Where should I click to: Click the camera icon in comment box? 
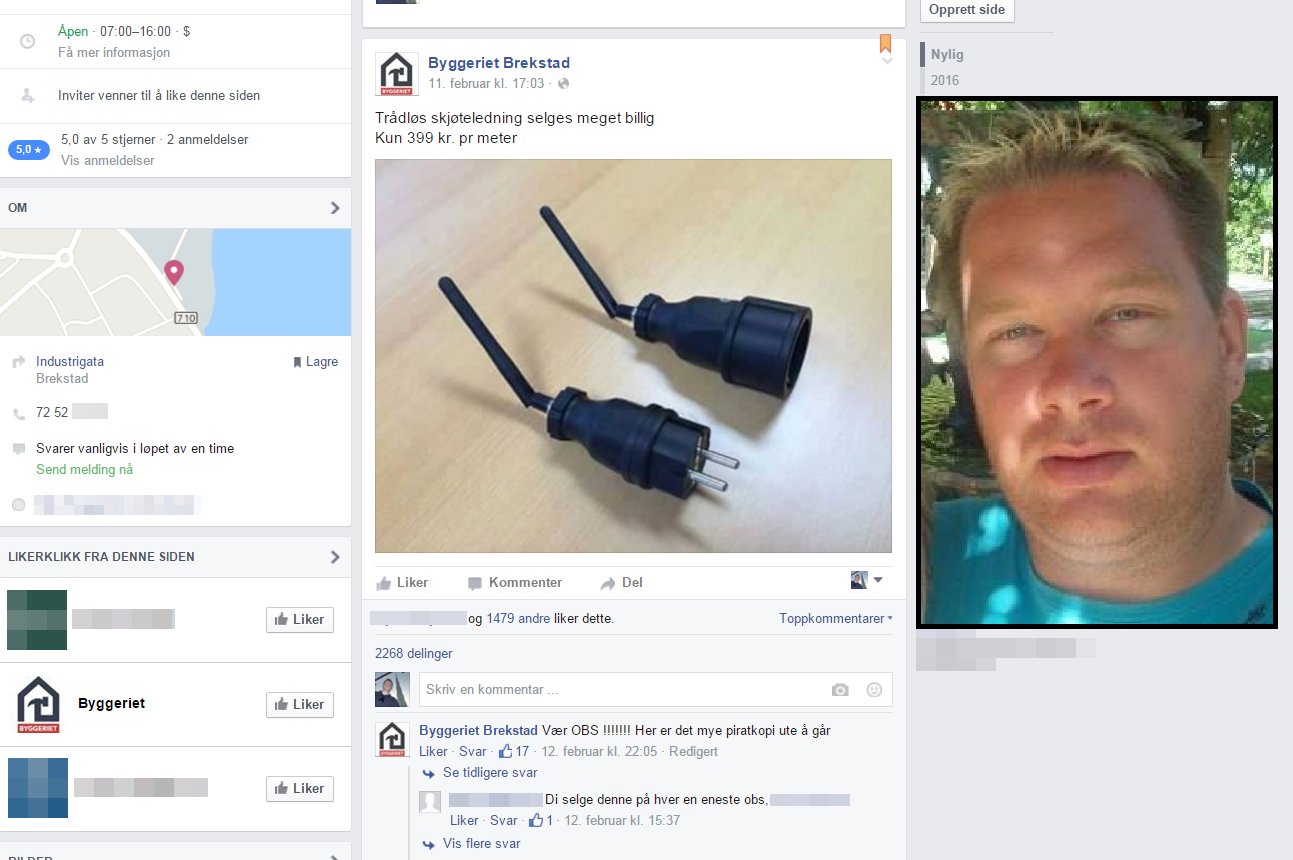click(840, 690)
